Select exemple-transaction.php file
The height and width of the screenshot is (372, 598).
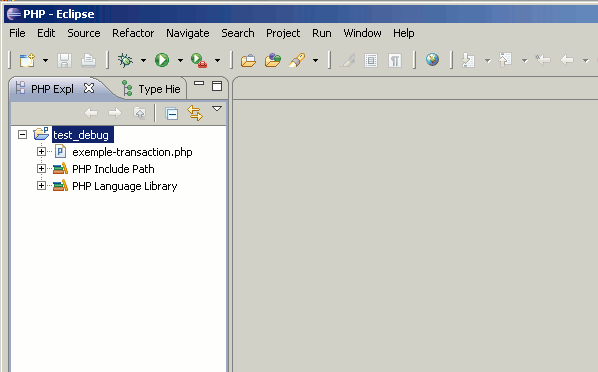click(132, 152)
